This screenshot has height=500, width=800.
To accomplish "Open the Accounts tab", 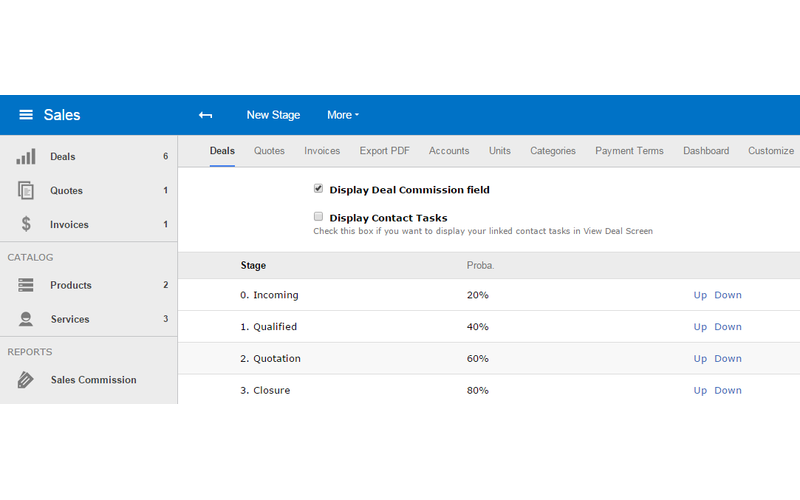I will [x=449, y=151].
